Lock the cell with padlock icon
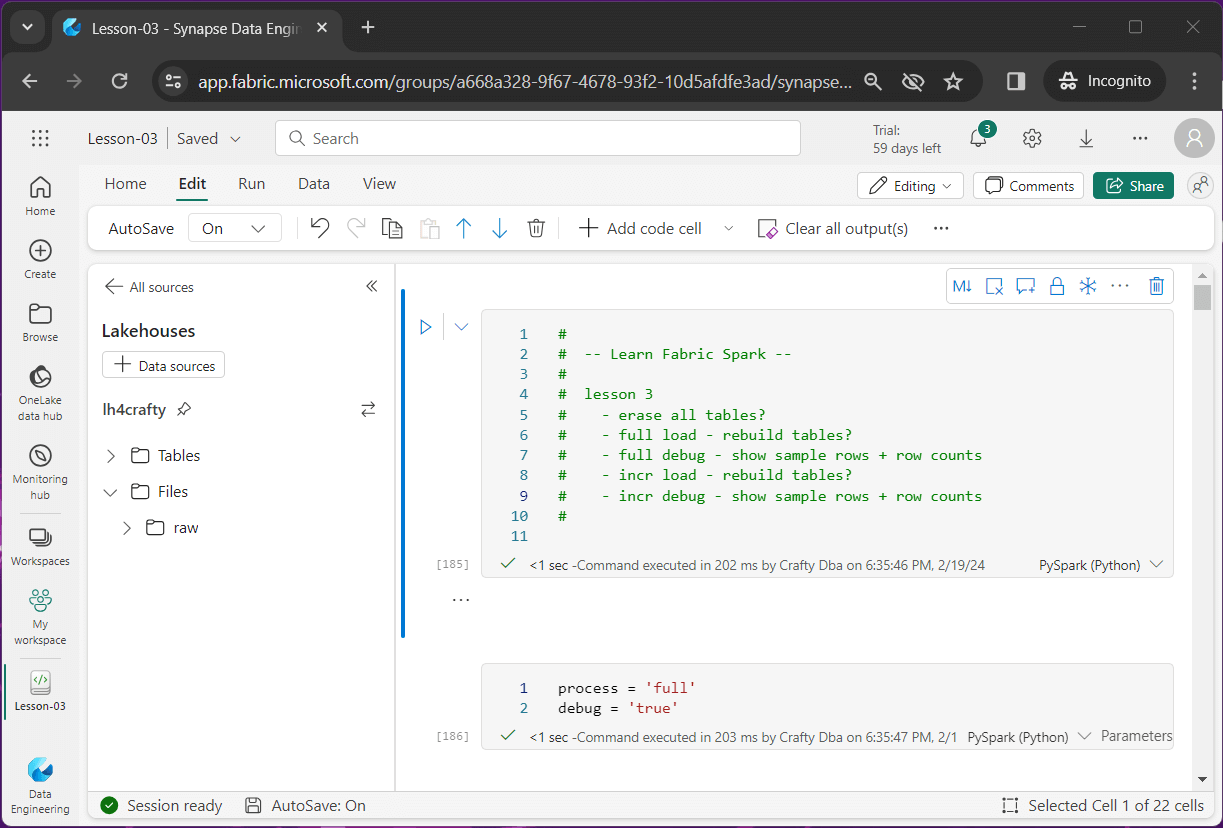This screenshot has height=828, width=1223. pos(1056,286)
